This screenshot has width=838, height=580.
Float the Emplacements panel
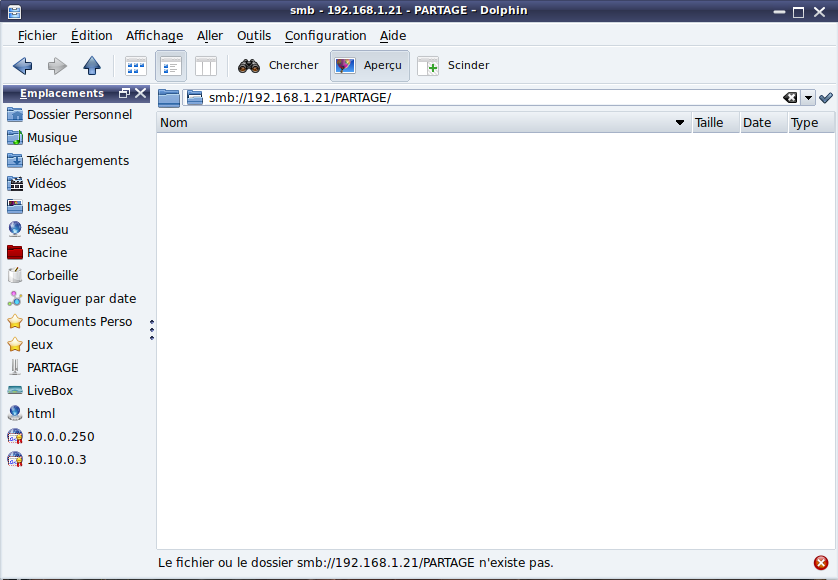[125, 93]
